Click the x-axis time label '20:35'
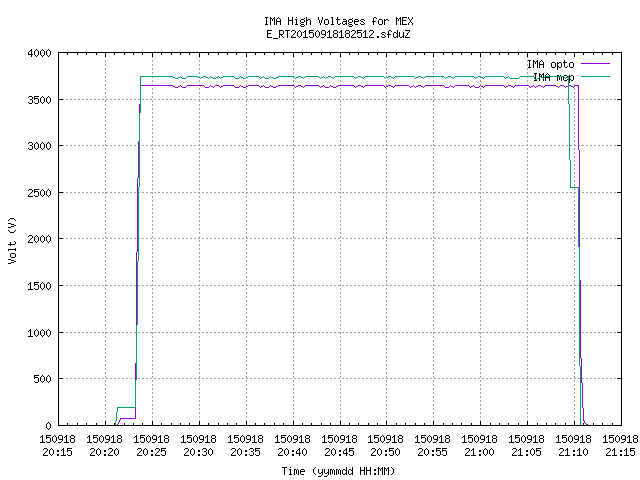This screenshot has width=640, height=480. (x=245, y=452)
